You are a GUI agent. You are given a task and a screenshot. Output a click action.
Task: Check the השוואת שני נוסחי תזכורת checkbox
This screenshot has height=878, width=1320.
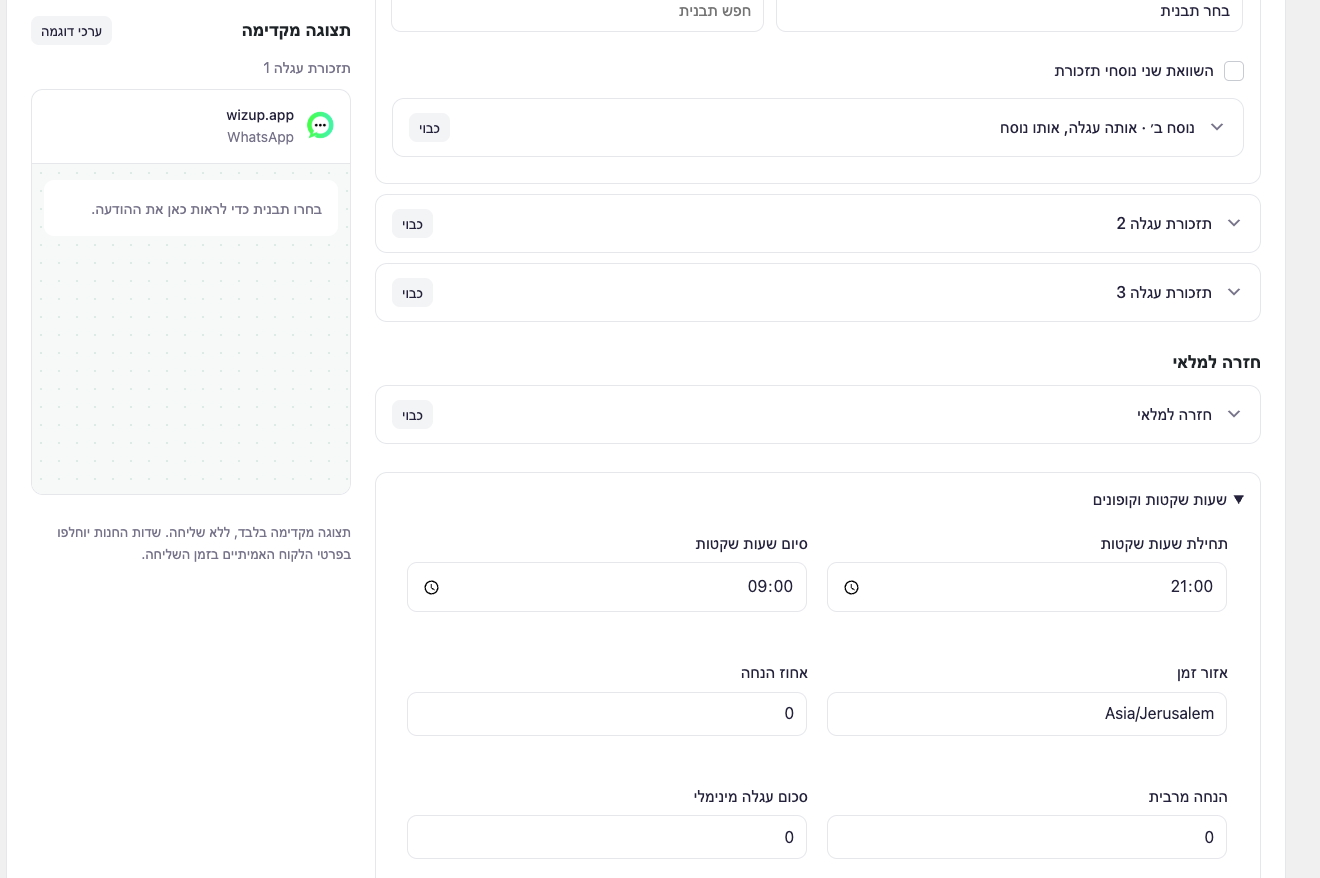1234,71
